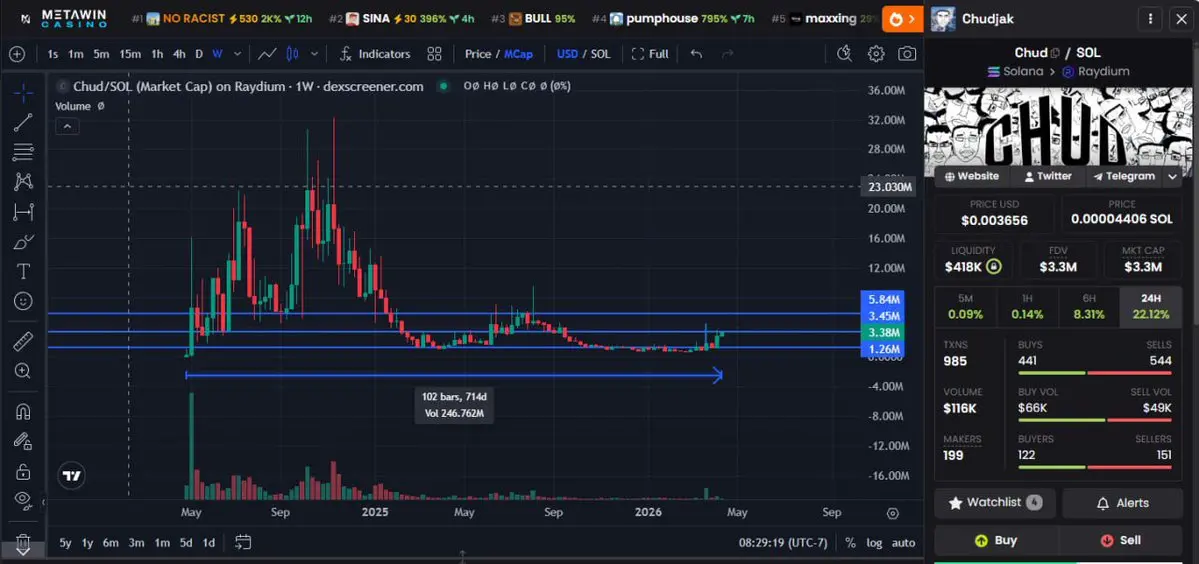The image size is (1199, 564).
Task: Expand more social links chevron
Action: (x=1173, y=177)
